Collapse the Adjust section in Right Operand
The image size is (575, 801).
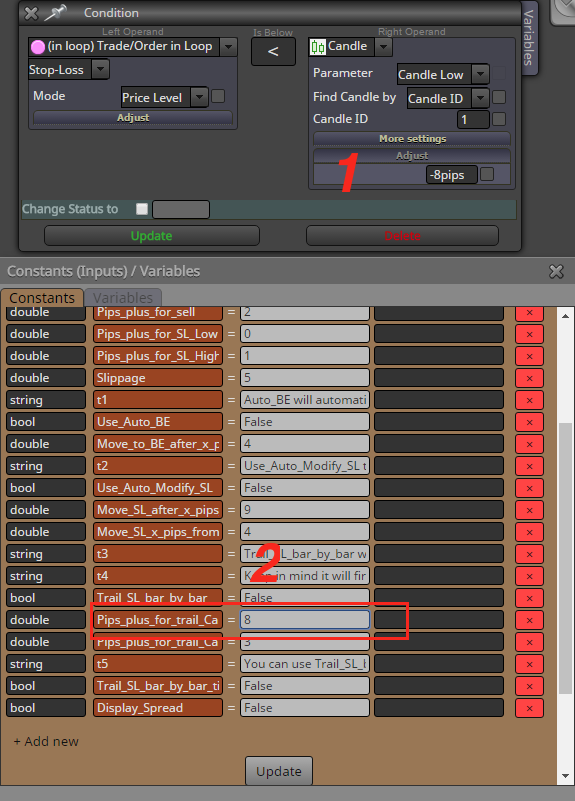point(412,155)
